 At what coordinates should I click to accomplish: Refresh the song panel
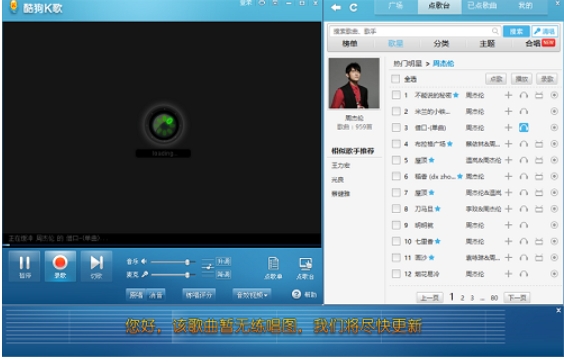tap(354, 8)
